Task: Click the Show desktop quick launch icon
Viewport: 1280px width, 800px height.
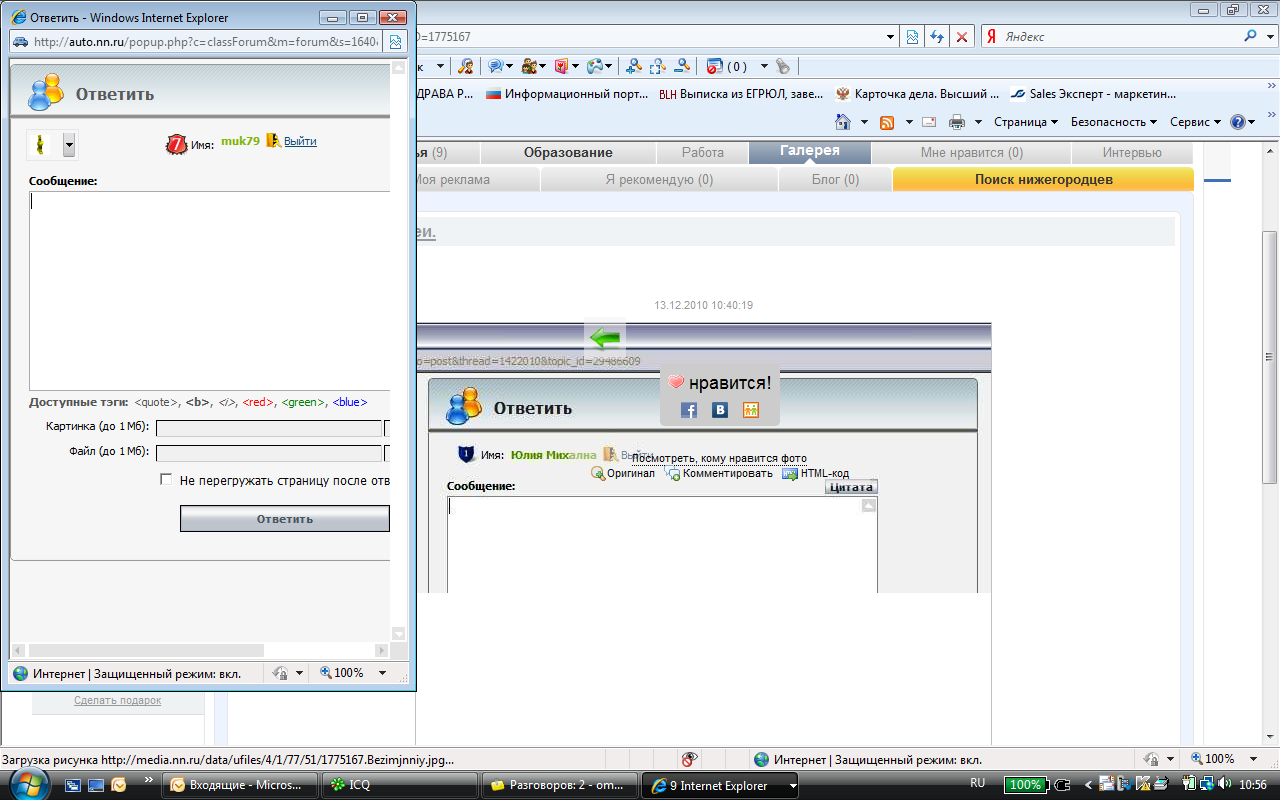Action: point(96,785)
